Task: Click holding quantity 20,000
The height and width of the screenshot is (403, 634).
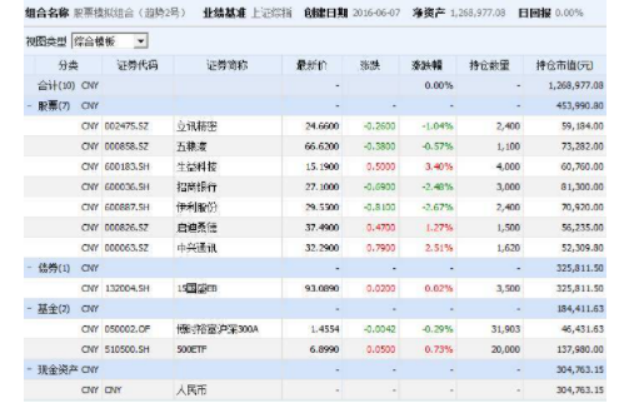Action: click(505, 350)
